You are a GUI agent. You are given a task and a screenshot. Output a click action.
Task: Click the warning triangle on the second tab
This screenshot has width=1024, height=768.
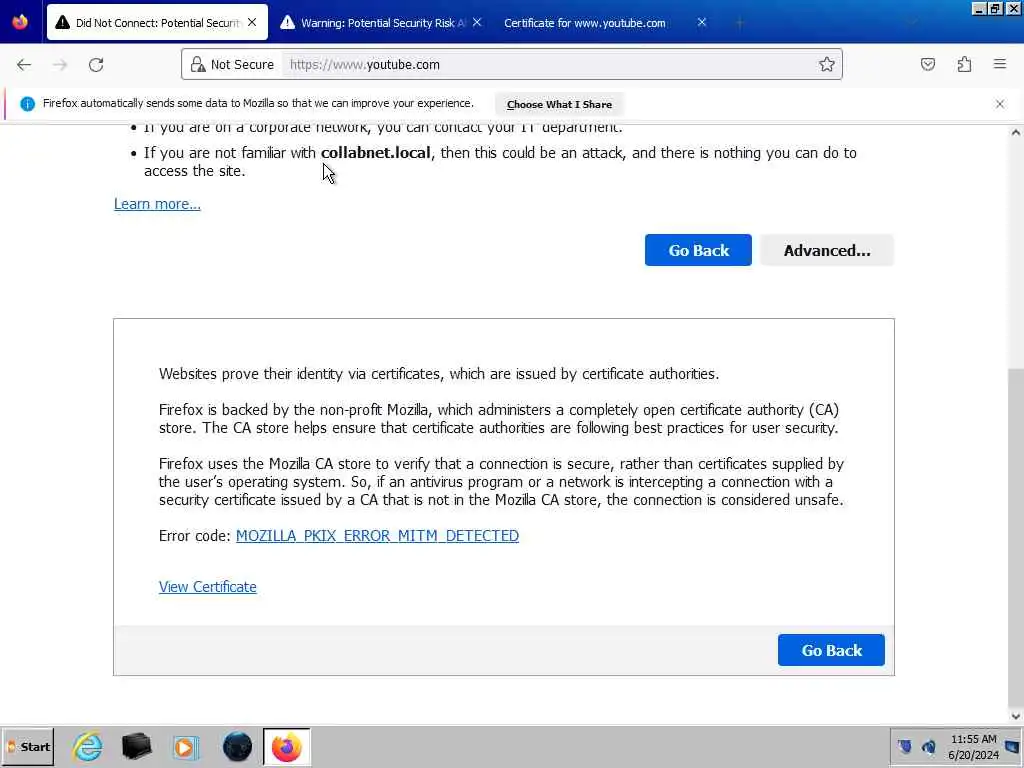(287, 22)
